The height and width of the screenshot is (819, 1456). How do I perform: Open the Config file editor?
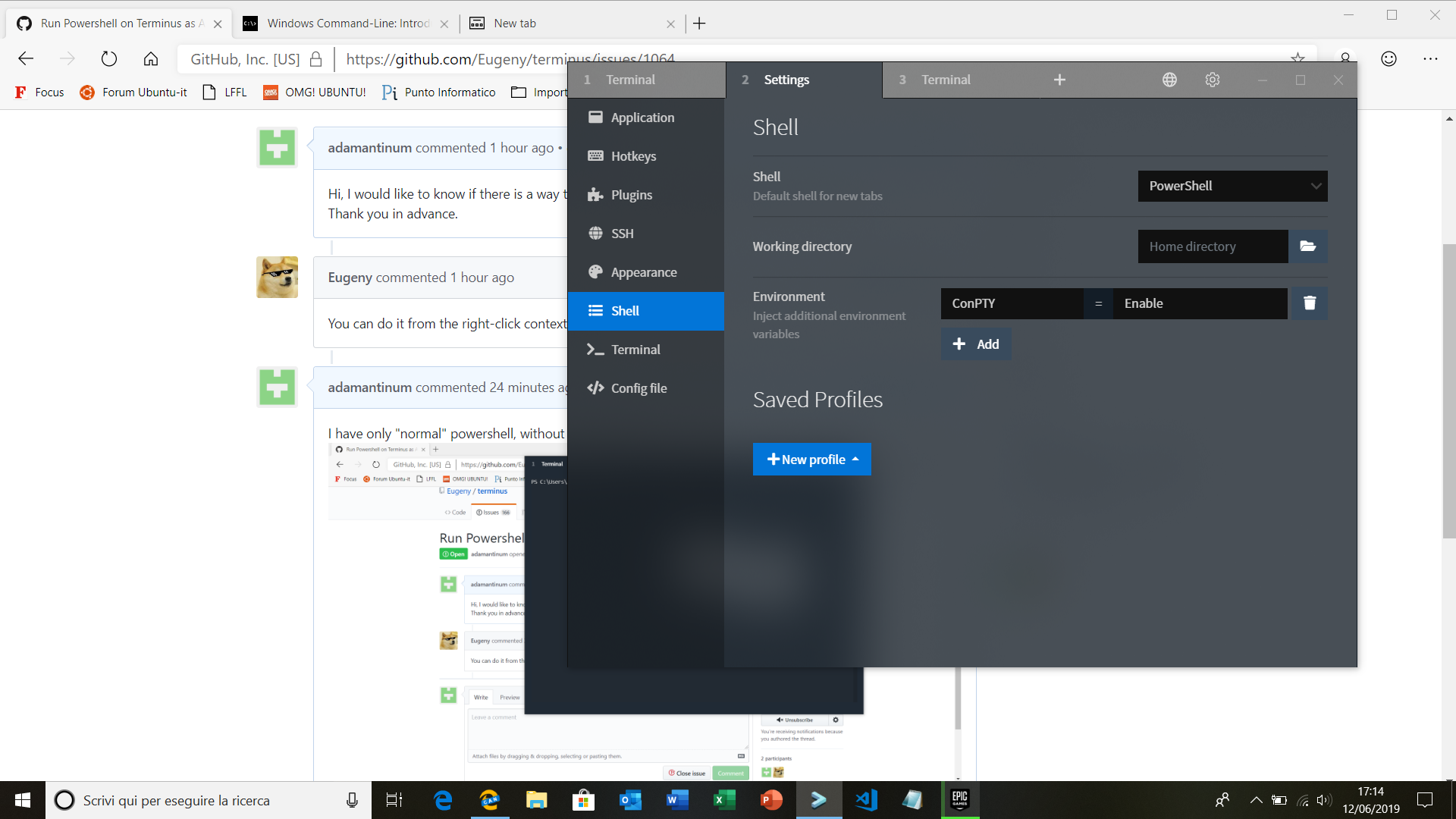tap(638, 388)
